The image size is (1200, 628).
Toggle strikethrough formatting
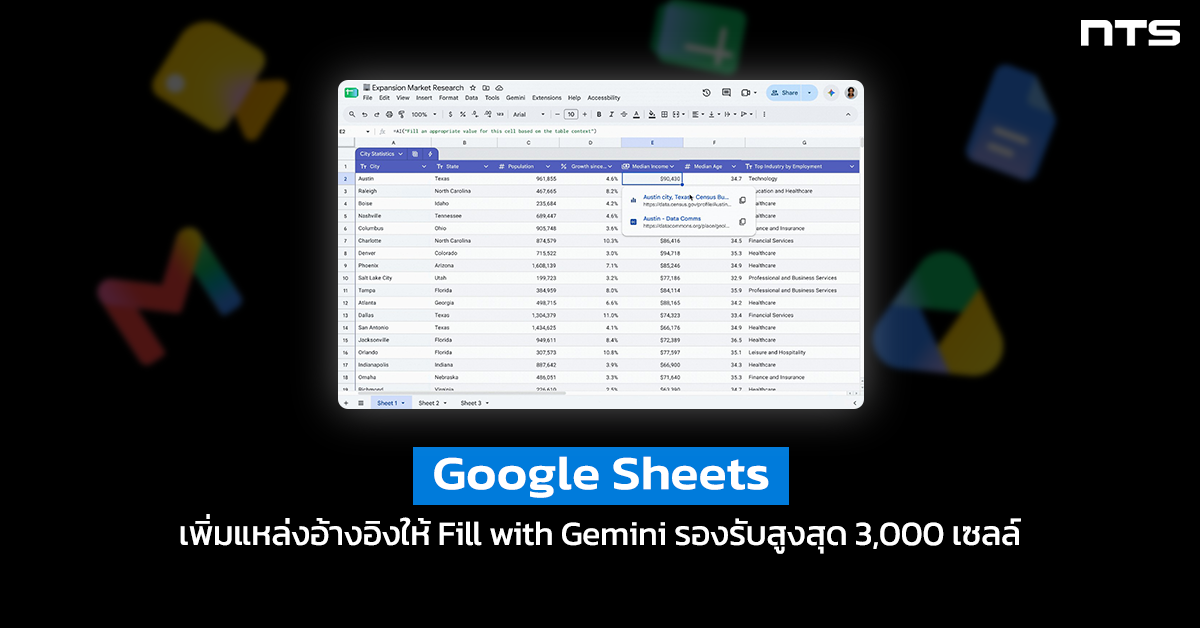[623, 114]
